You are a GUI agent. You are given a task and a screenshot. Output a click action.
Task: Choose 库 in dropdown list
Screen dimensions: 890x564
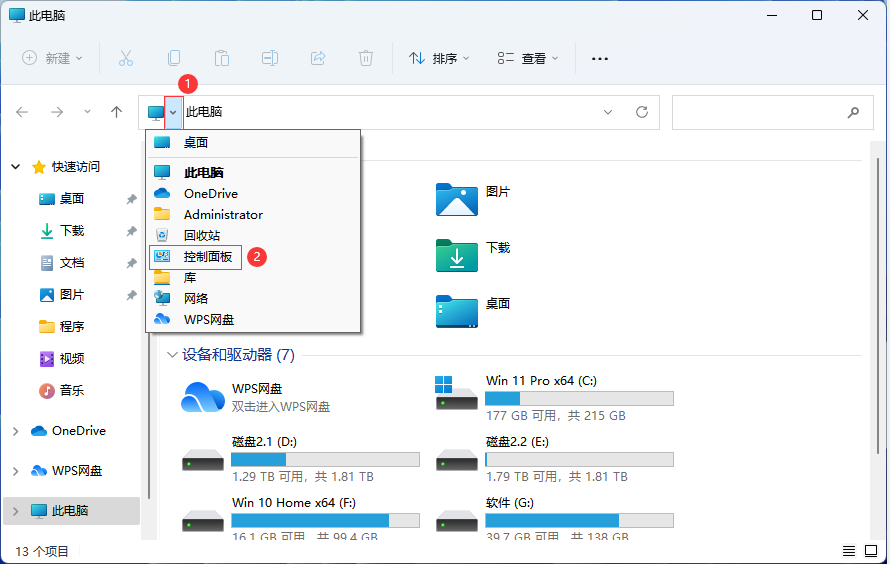click(x=253, y=278)
